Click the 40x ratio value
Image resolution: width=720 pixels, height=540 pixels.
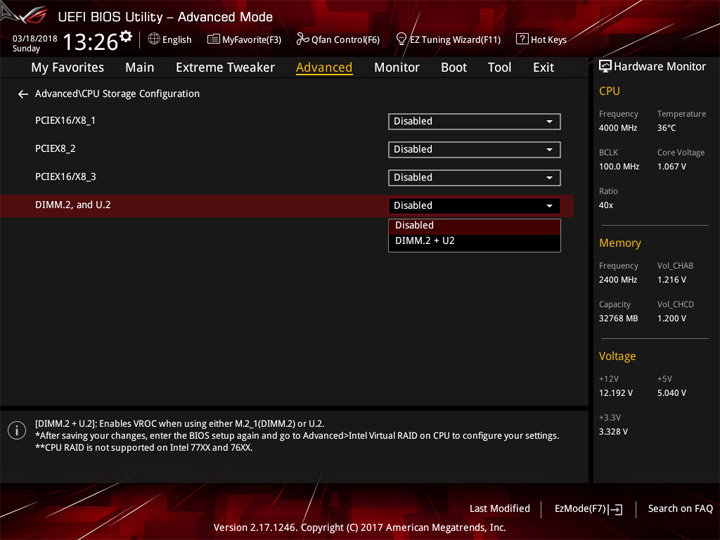pyautogui.click(x=606, y=205)
